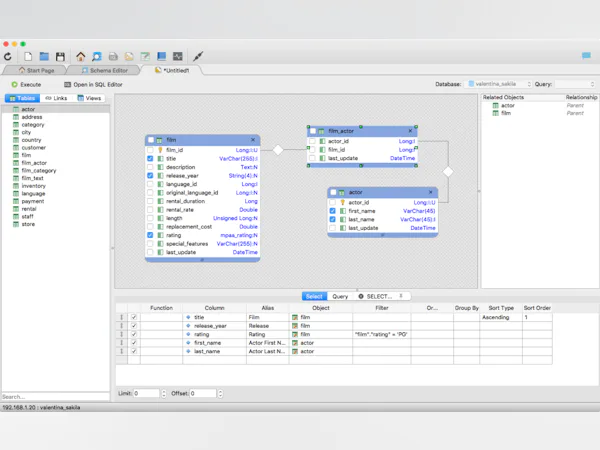
Task: Click the refresh icon in the toolbar
Action: (x=8, y=57)
